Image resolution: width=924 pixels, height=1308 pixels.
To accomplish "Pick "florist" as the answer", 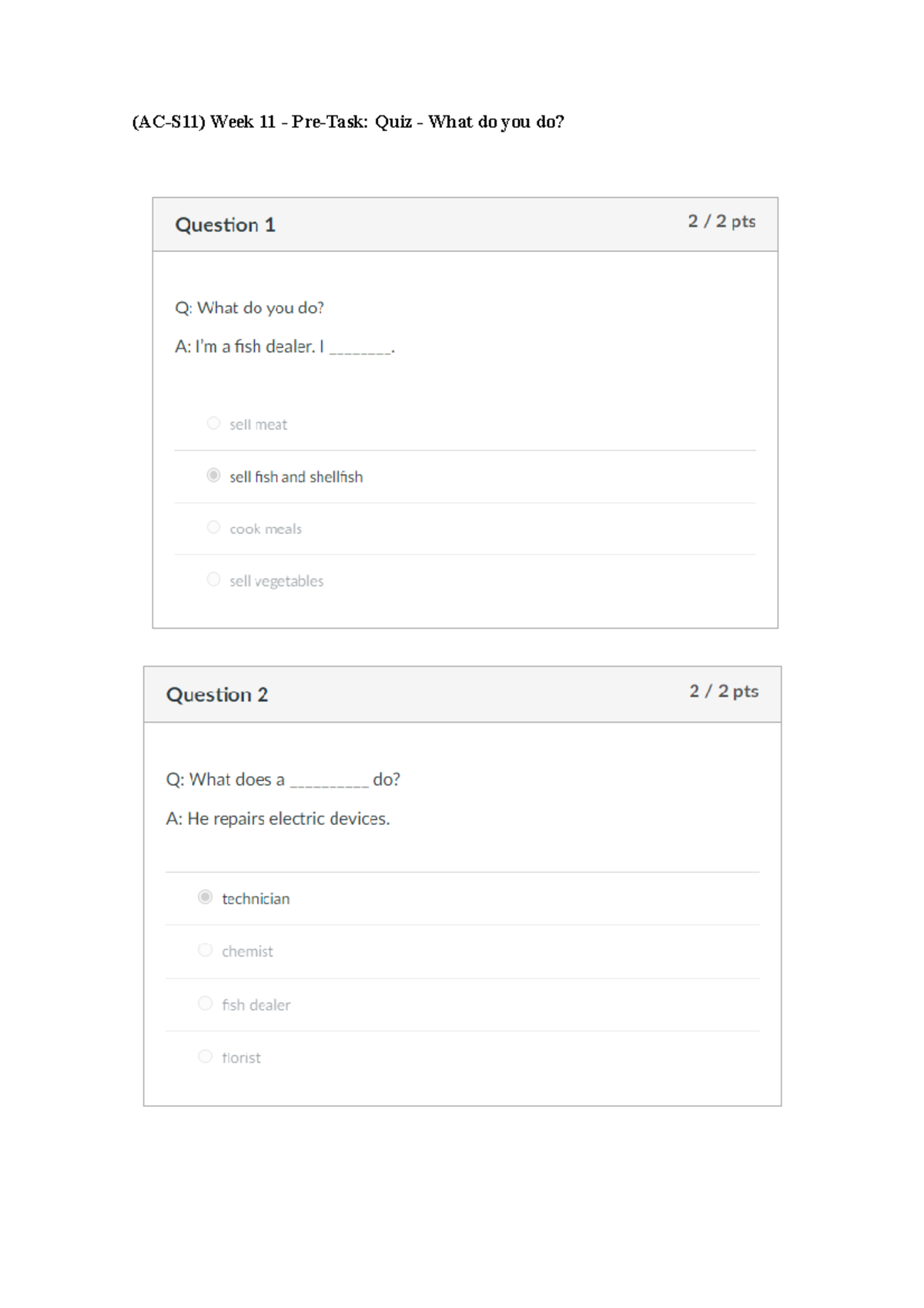I will tap(205, 1057).
